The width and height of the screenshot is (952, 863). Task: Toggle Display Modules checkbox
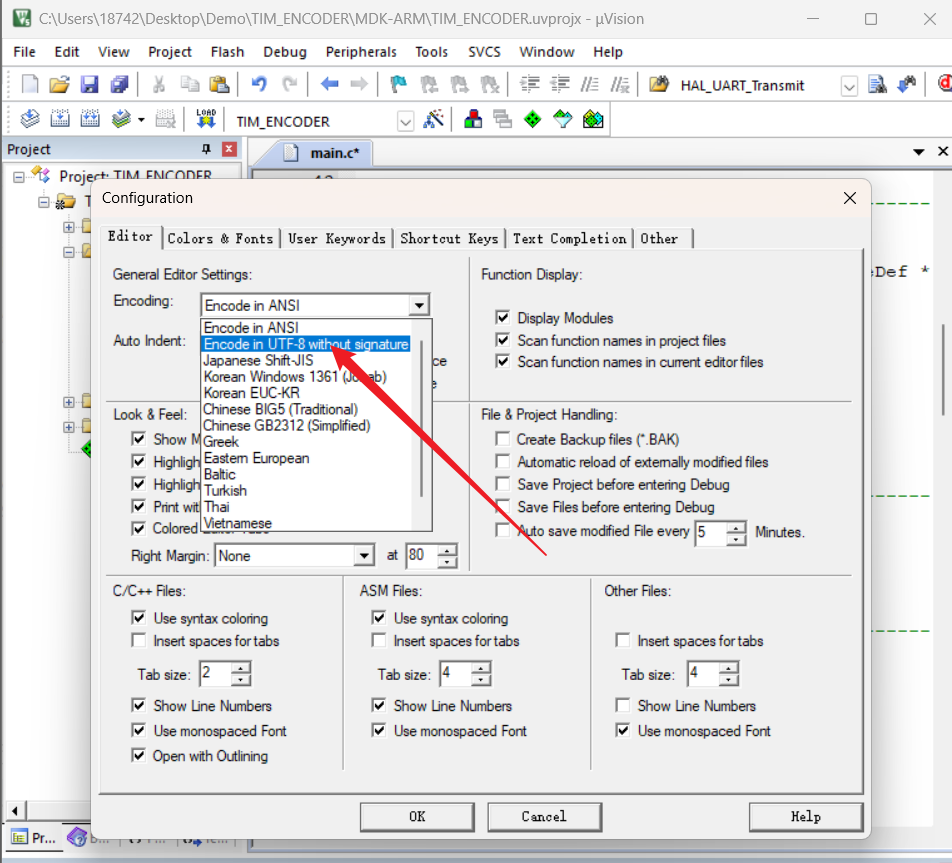click(502, 317)
